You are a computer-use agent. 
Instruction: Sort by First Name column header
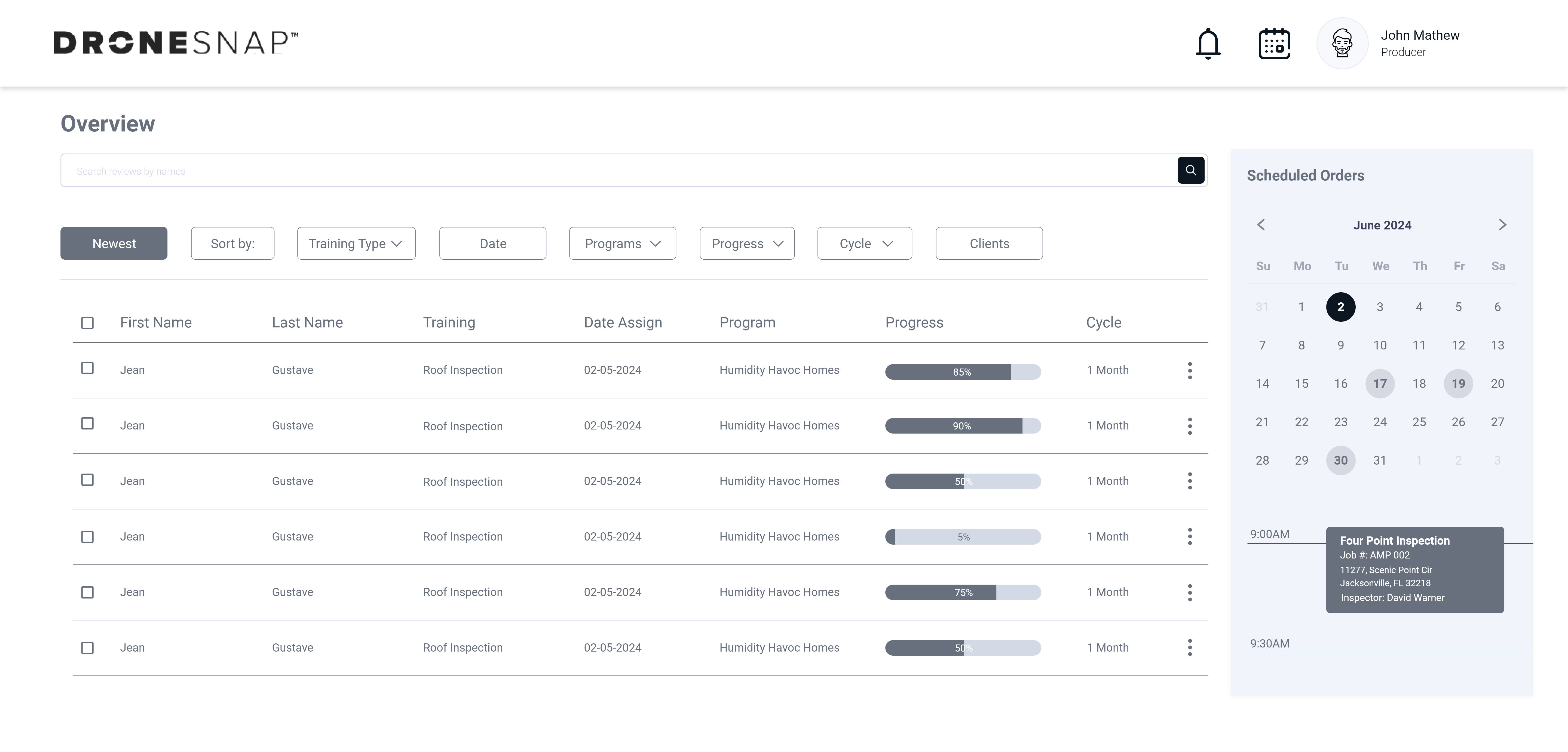tap(156, 323)
